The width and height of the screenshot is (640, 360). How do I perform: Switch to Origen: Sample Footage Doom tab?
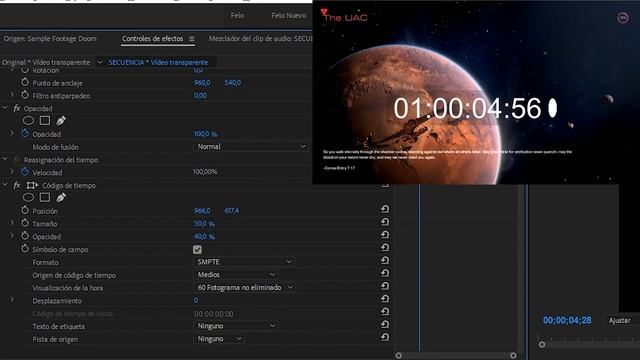pos(50,38)
